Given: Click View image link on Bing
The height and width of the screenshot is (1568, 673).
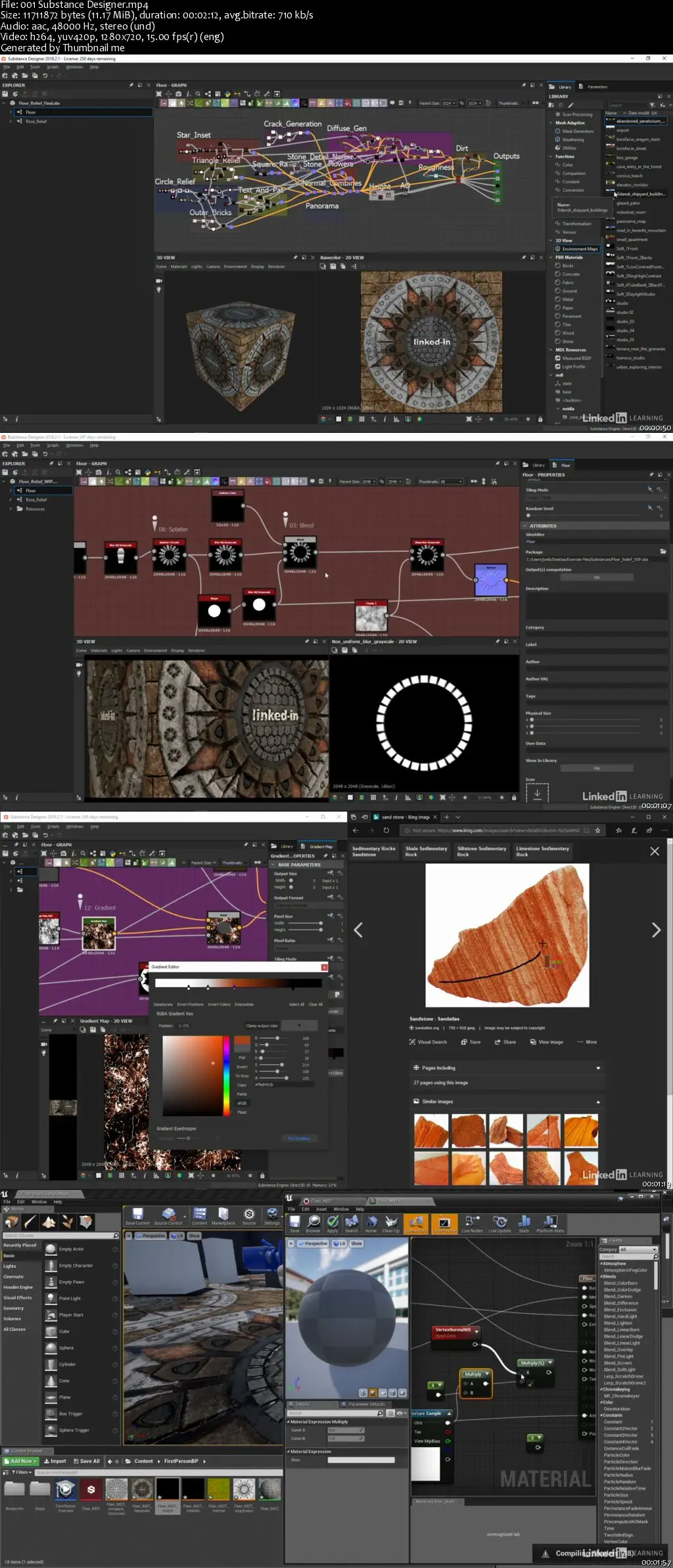Looking at the screenshot, I should pyautogui.click(x=547, y=1042).
